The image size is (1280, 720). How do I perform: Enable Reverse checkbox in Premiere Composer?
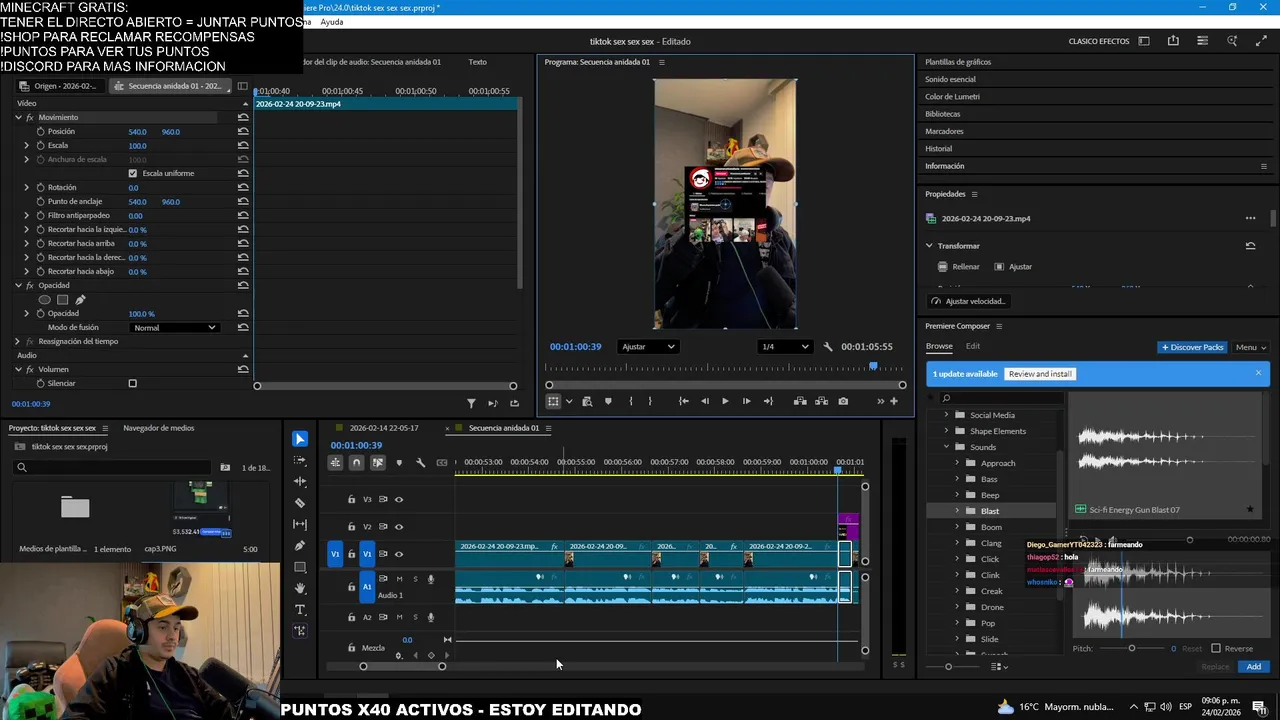[1216, 648]
